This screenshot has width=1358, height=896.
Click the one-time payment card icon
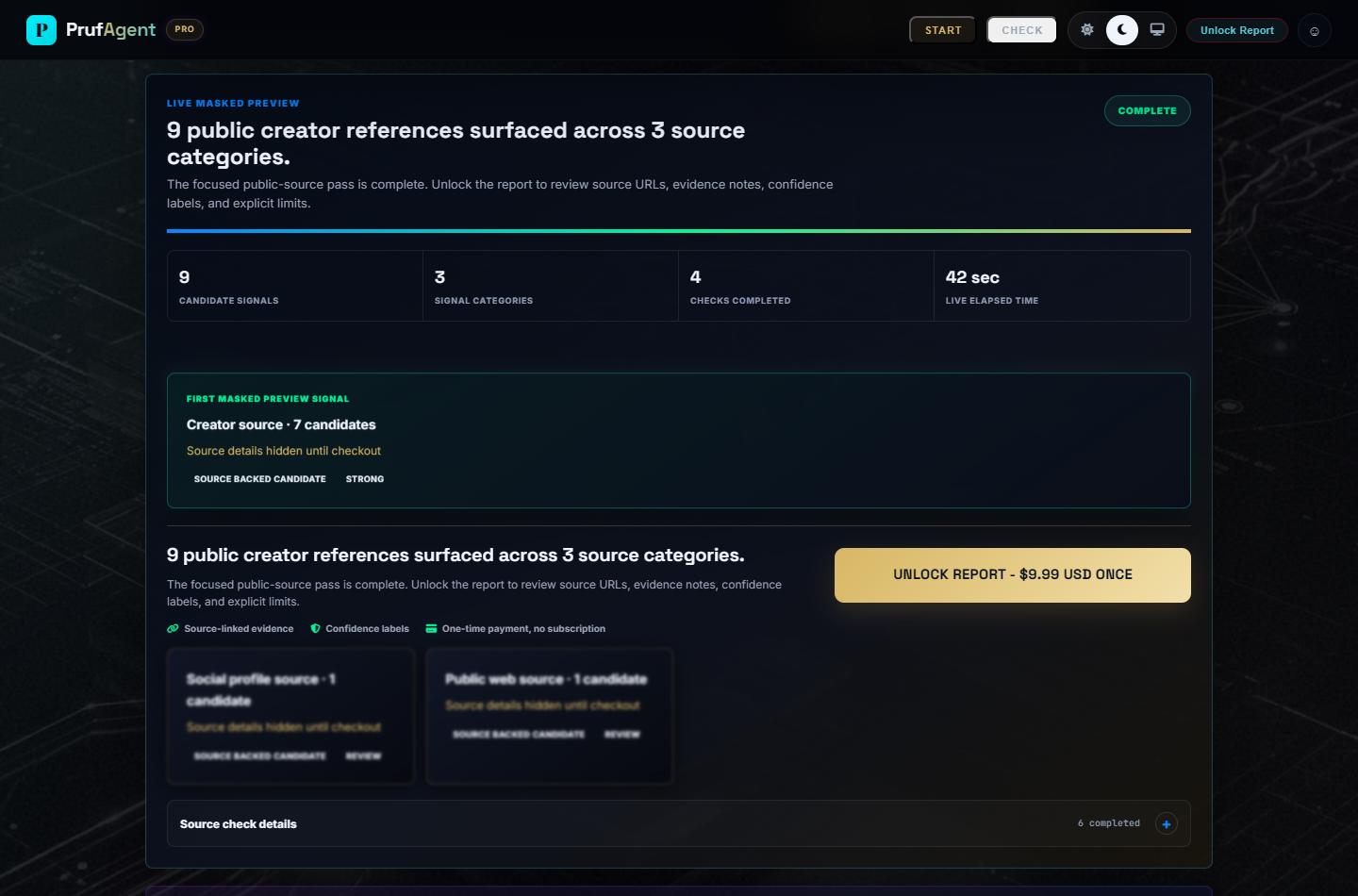click(431, 628)
